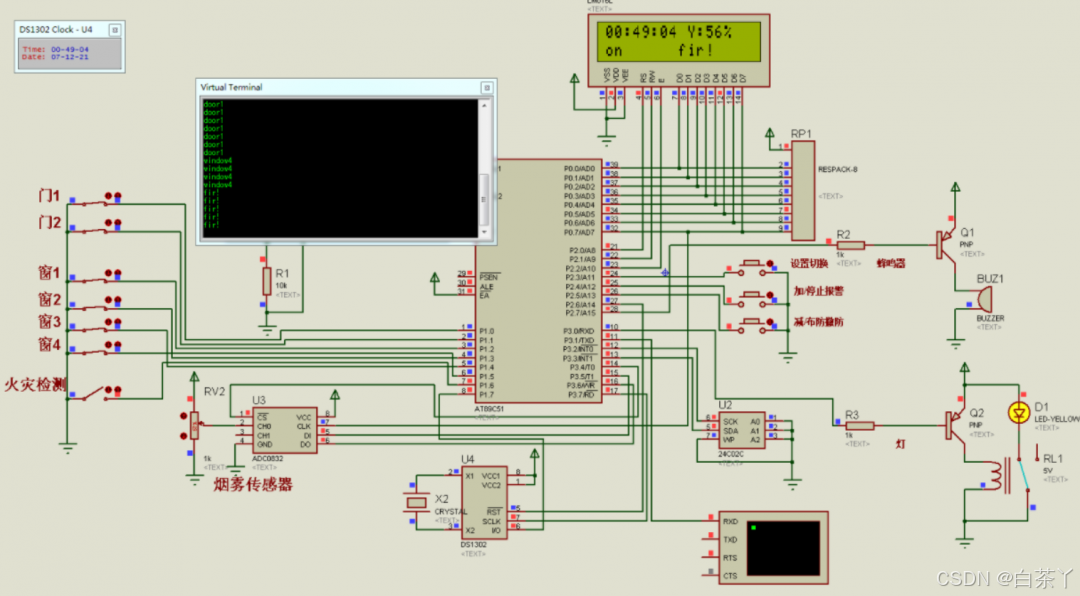Toggle the 火灾检测 fire detection switch
The width and height of the screenshot is (1080, 596).
(x=94, y=393)
